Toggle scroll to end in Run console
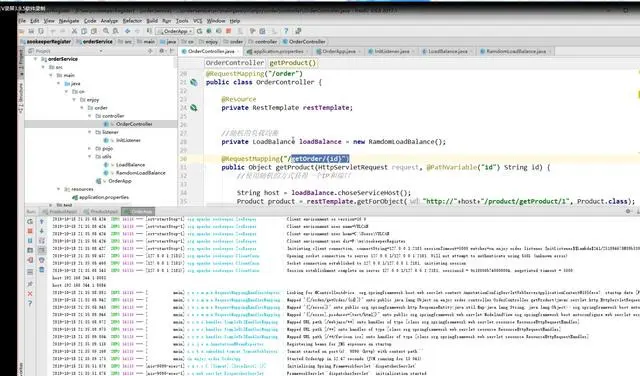 click(42, 250)
